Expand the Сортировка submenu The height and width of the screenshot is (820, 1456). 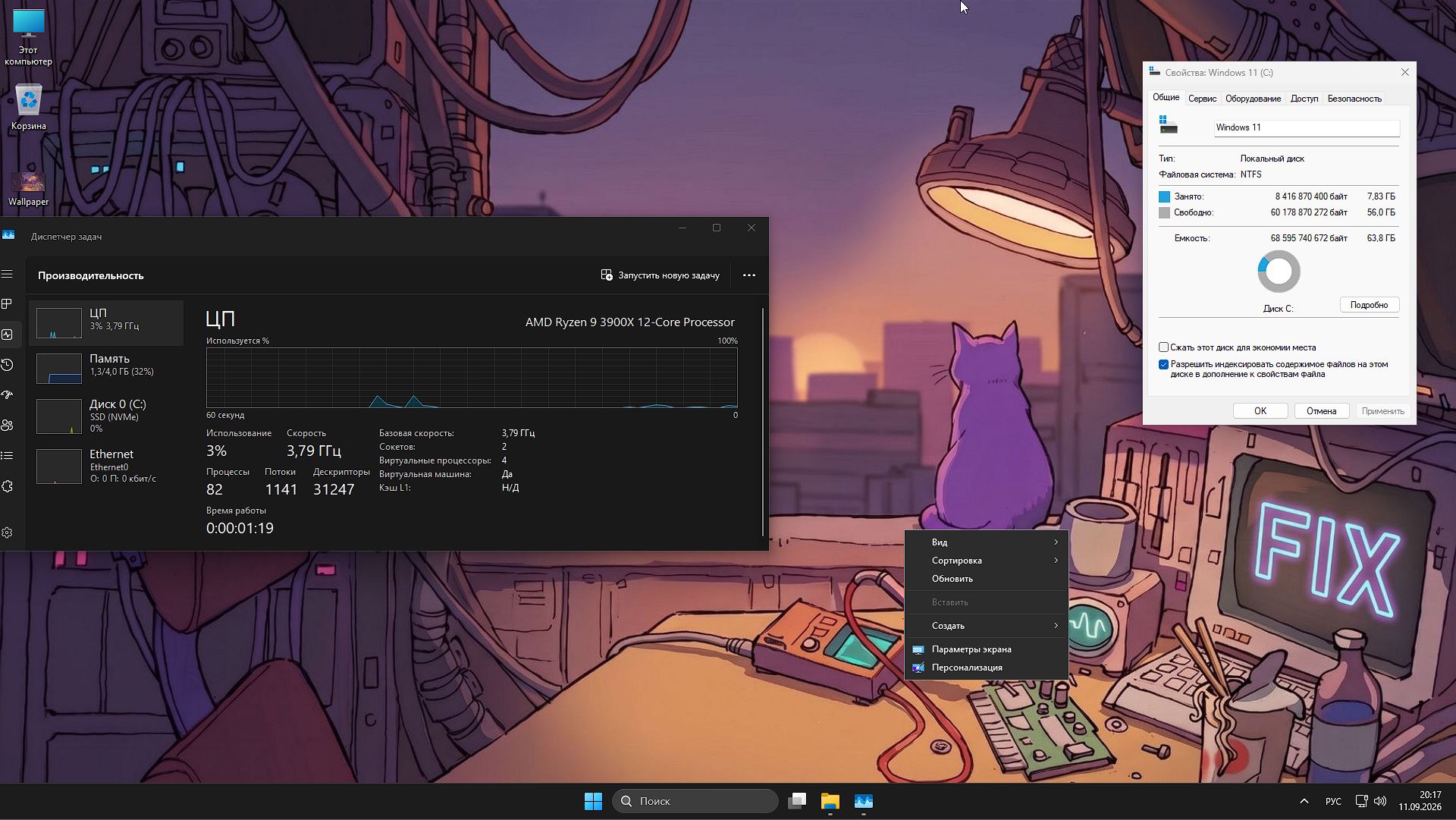(x=987, y=561)
